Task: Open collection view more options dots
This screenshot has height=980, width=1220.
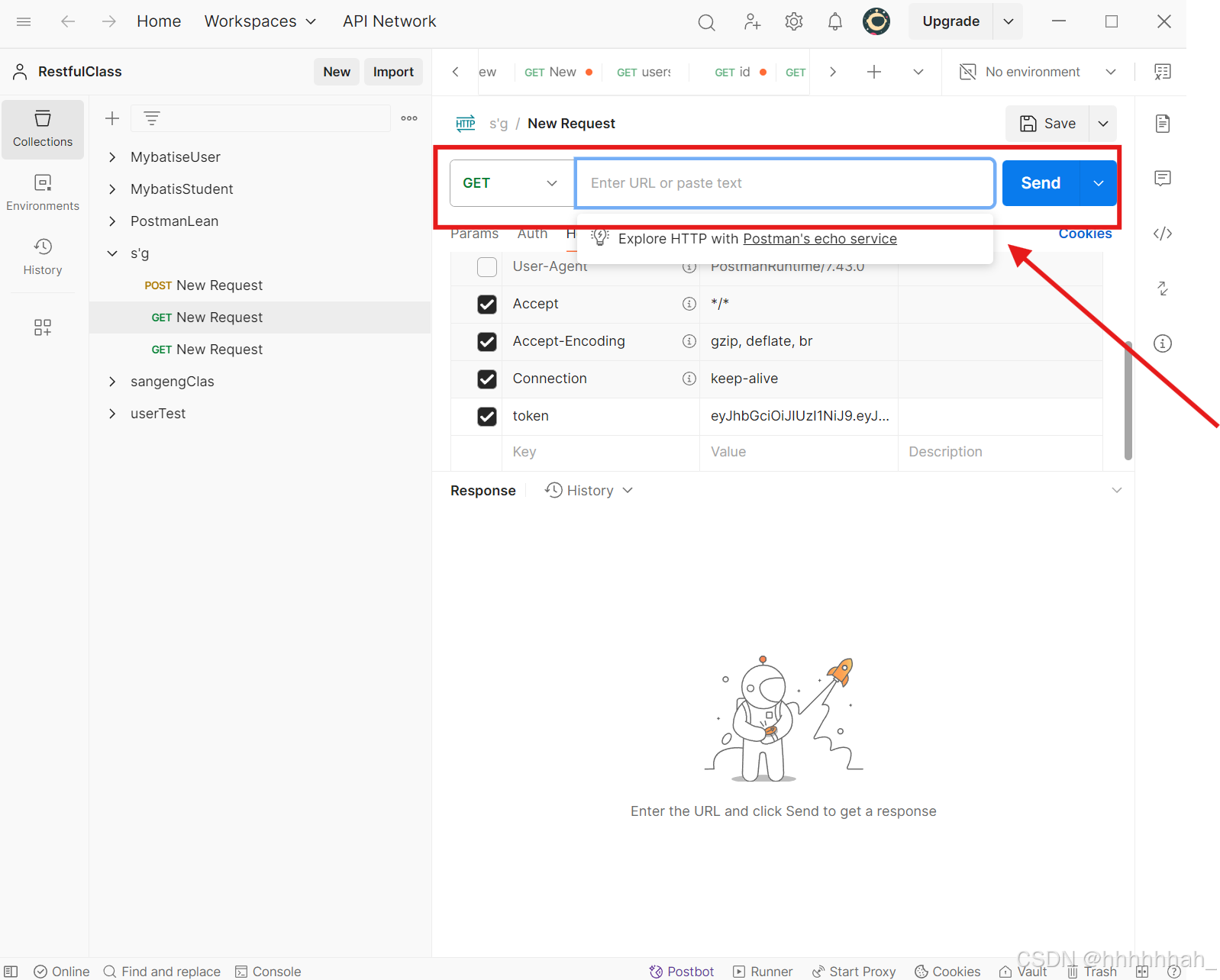Action: (409, 118)
